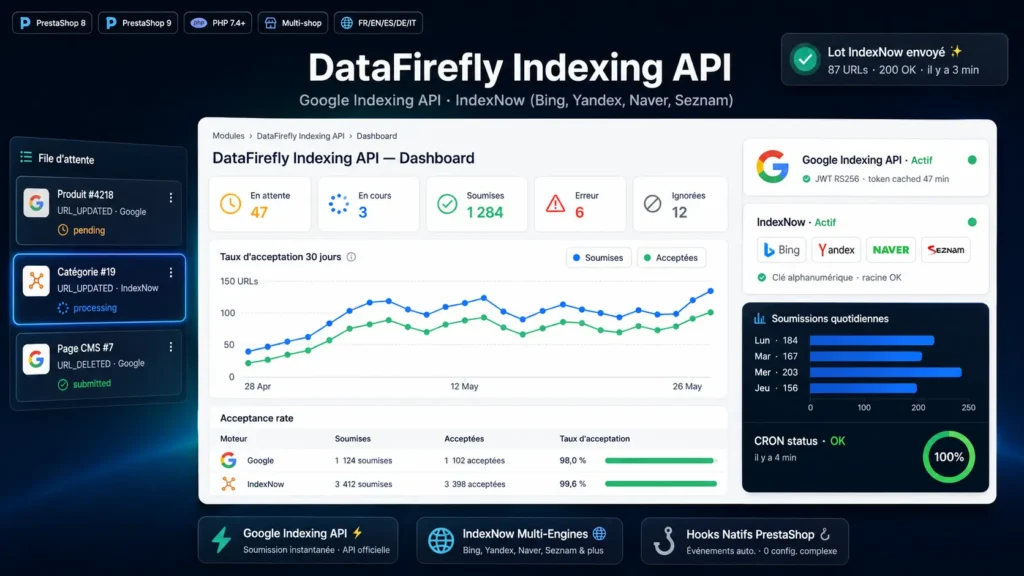Select the NAVER engine chip
Image resolution: width=1024 pixels, height=576 pixels.
[891, 249]
